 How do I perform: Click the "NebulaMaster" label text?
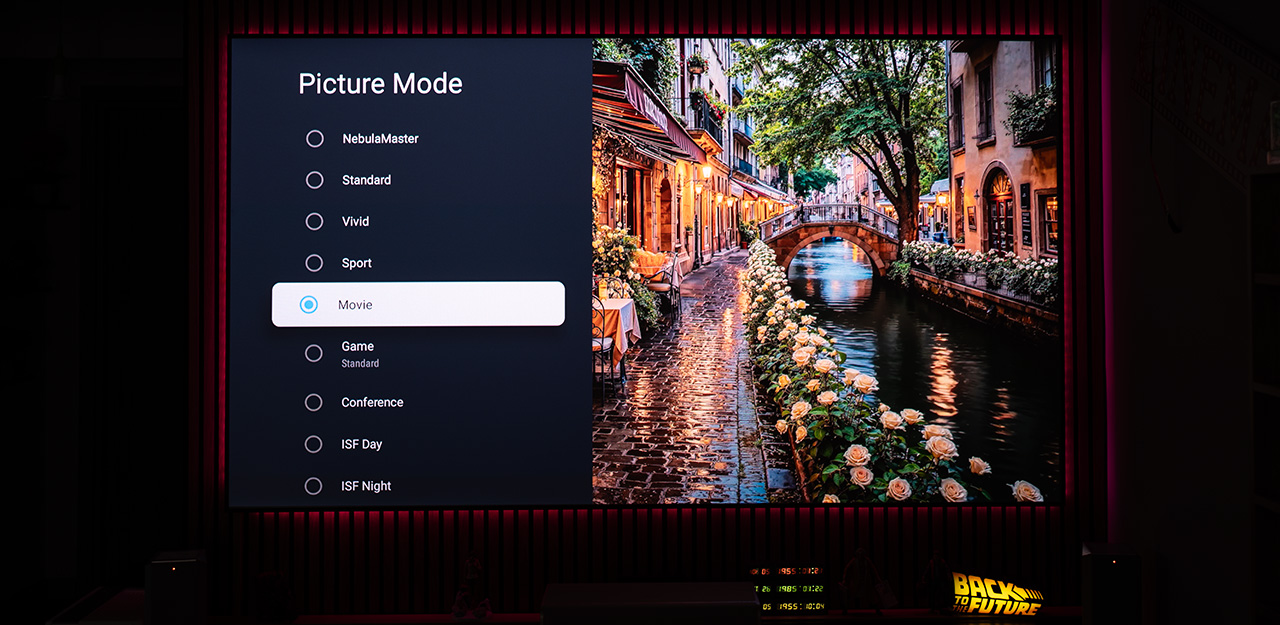[380, 139]
